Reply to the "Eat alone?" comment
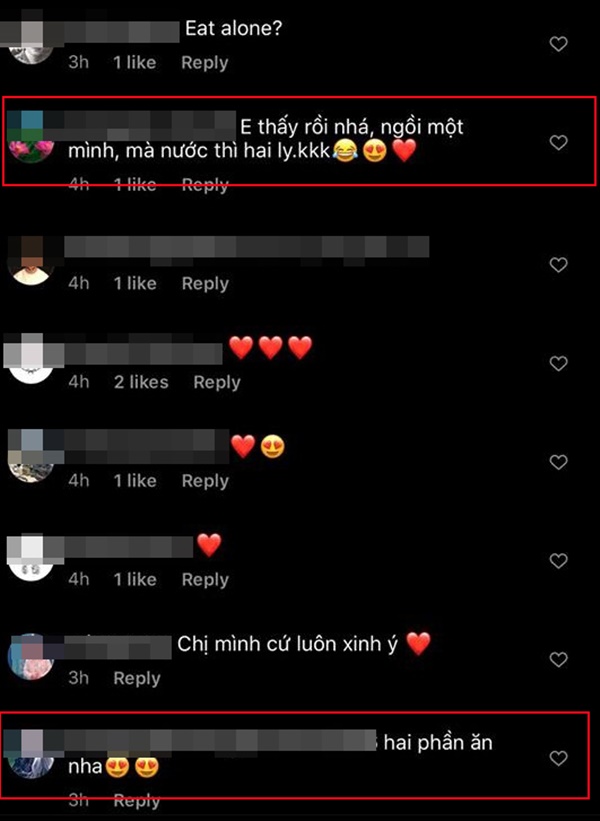The width and height of the screenshot is (600, 821). click(205, 63)
